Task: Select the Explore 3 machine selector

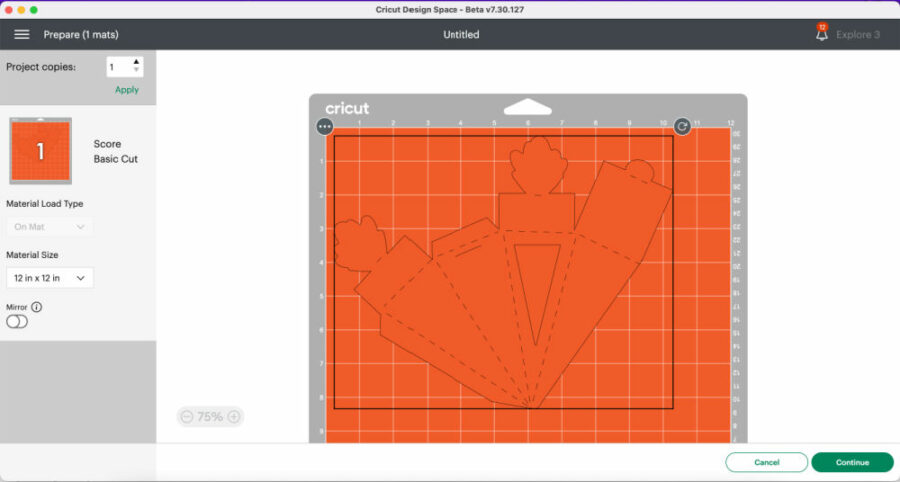Action: point(857,35)
